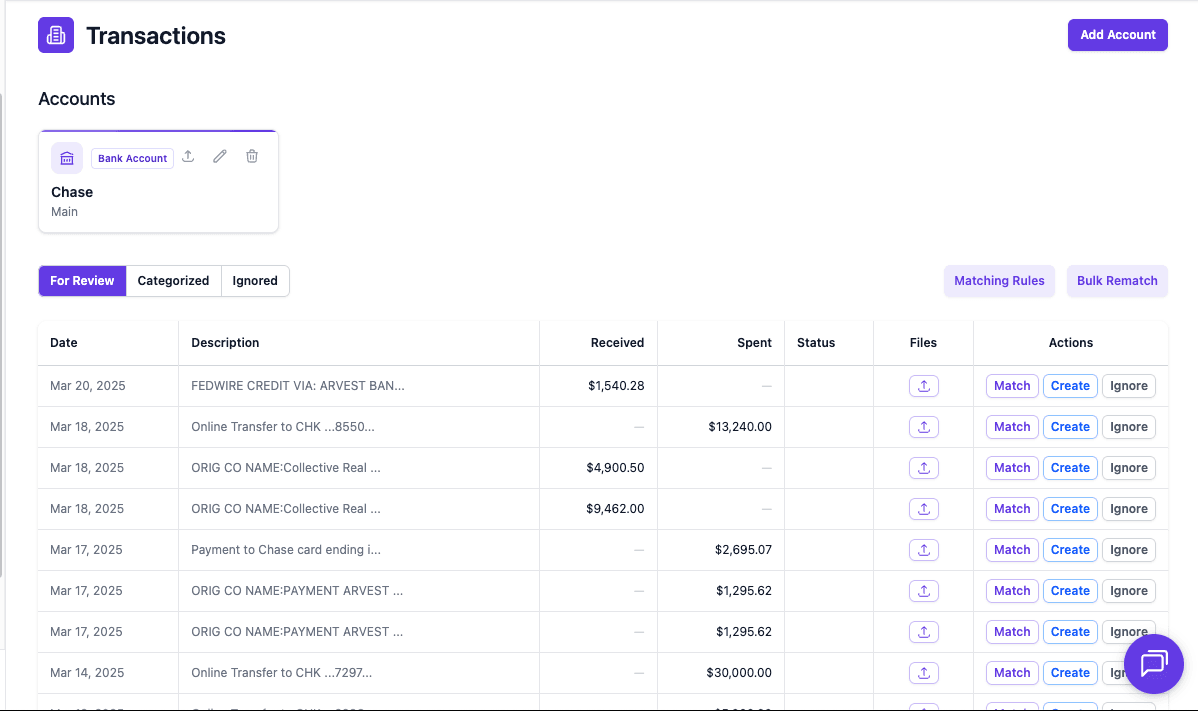Switch to the Ignored tab
1198x711 pixels.
click(x=254, y=281)
